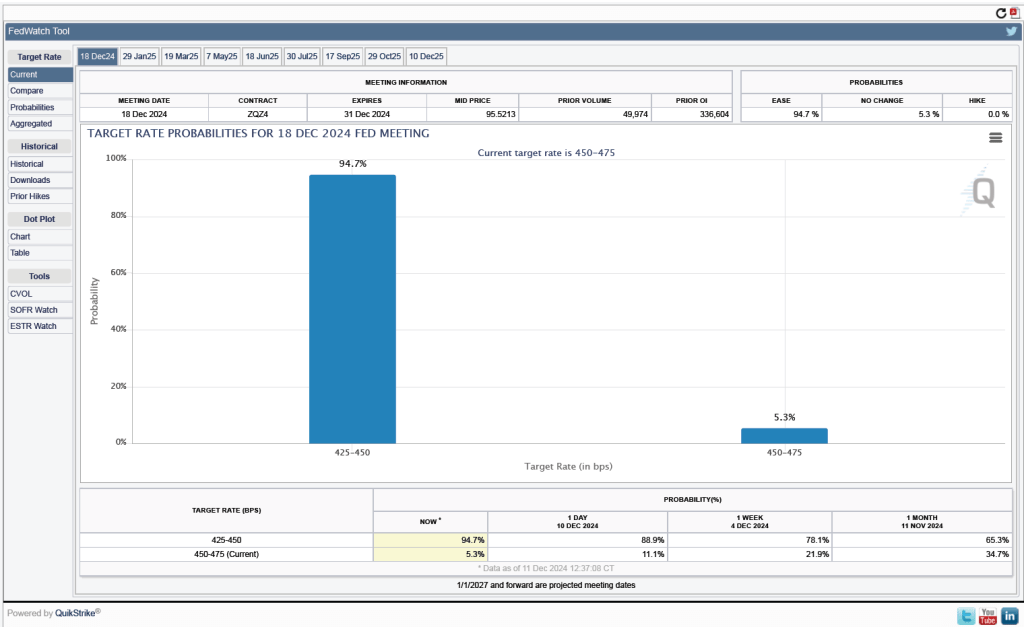Switch to the 29 Jan25 meeting tab

(139, 57)
